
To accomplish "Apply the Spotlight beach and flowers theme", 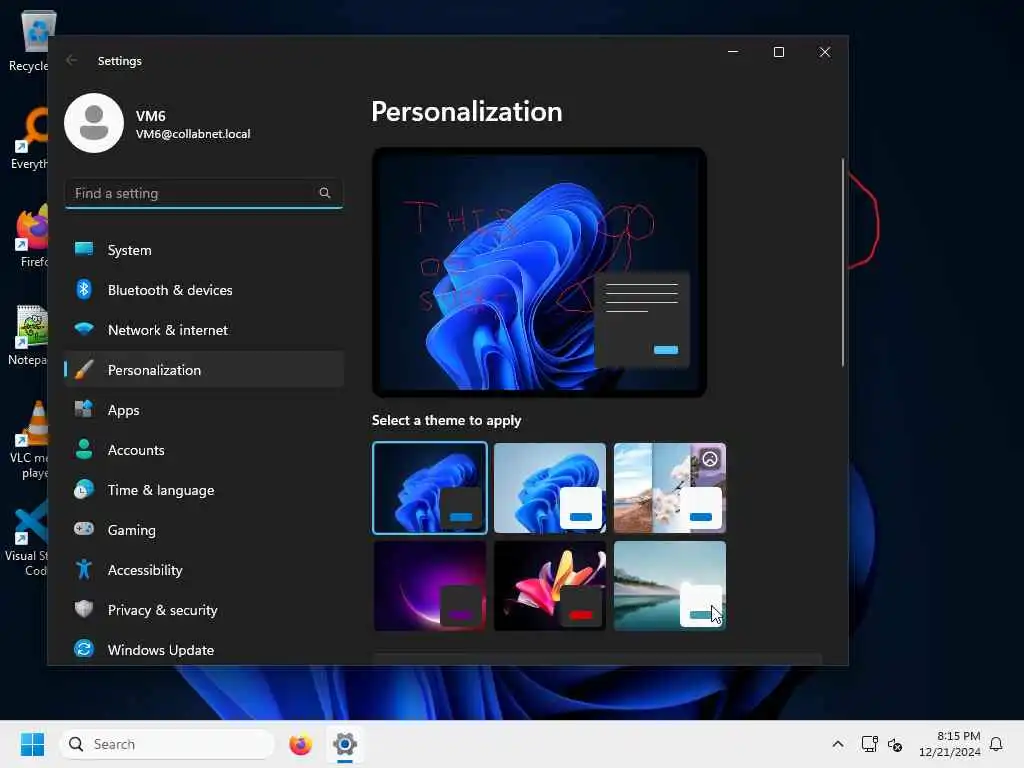I will coord(670,488).
